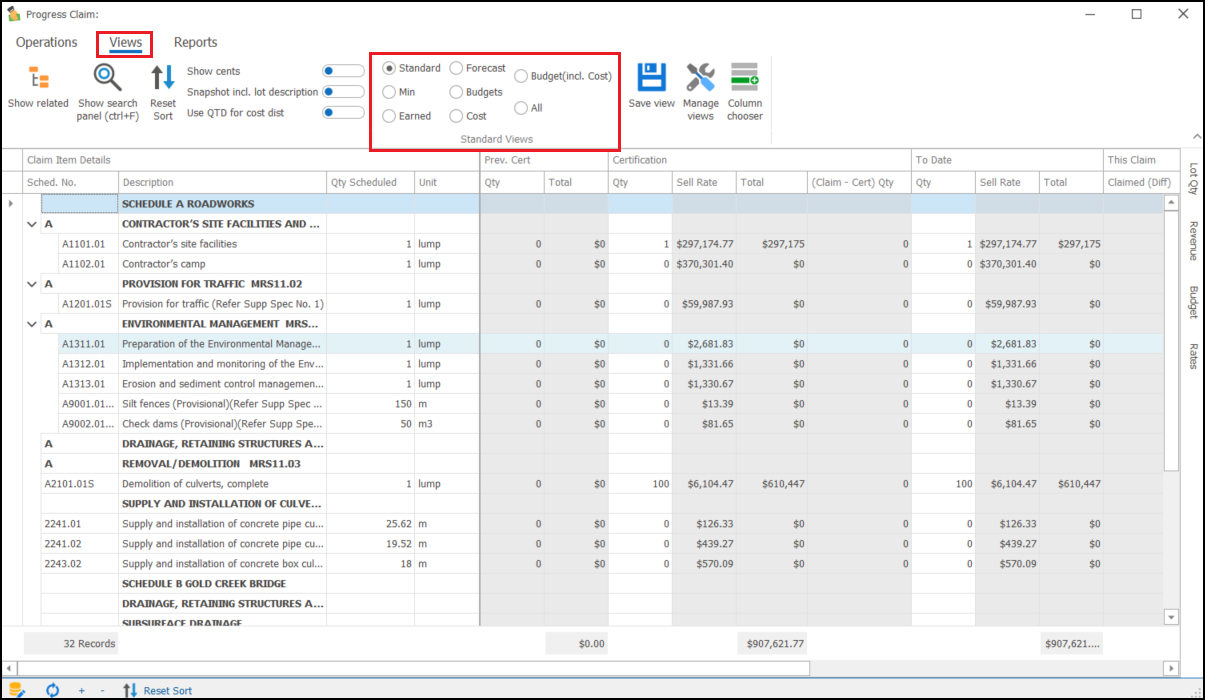Screen dimensions: 1205x700
Task: Click the database edit icon in bottom bar
Action: (16, 690)
